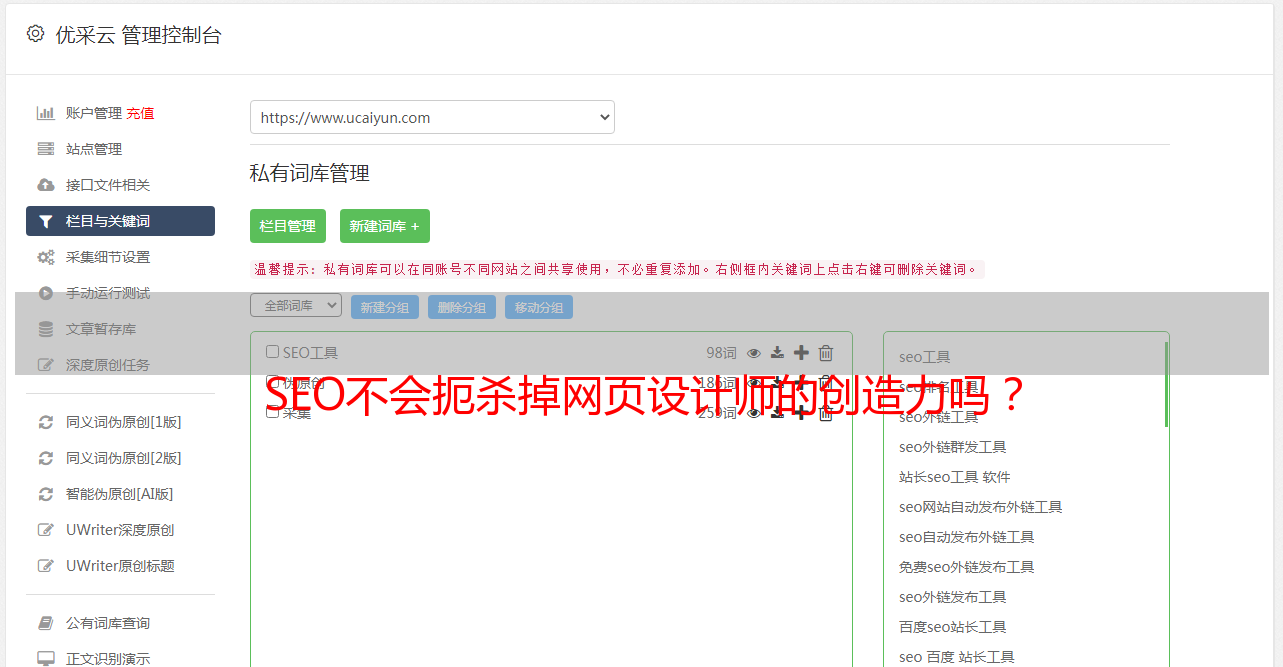Click keyword 'seo外链发布工具'
Screen dimensions: 1283x667
point(953,597)
